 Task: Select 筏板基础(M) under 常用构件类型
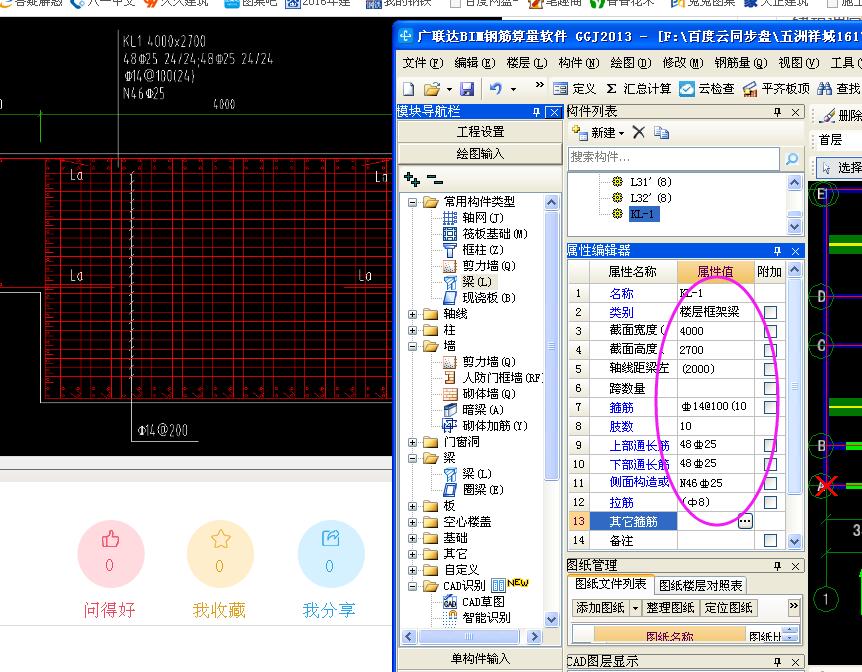pyautogui.click(x=485, y=234)
